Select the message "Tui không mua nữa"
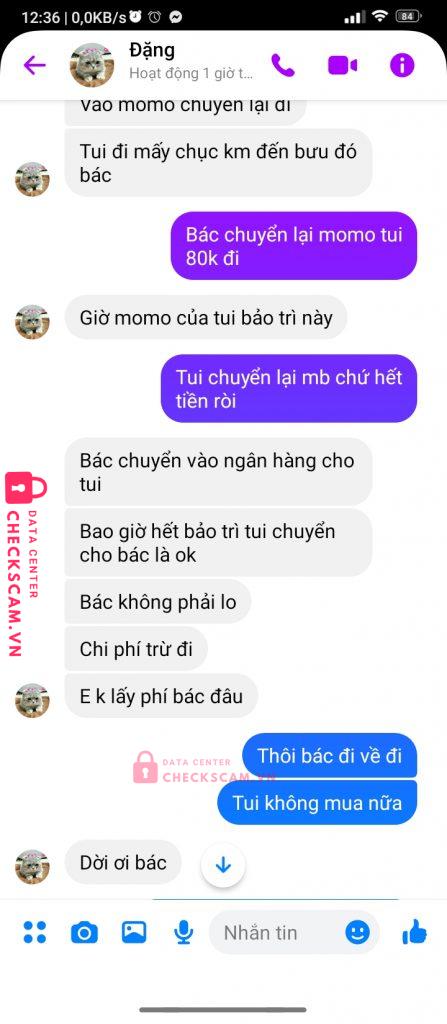Screen dimensions: 447x1024 coord(317,802)
